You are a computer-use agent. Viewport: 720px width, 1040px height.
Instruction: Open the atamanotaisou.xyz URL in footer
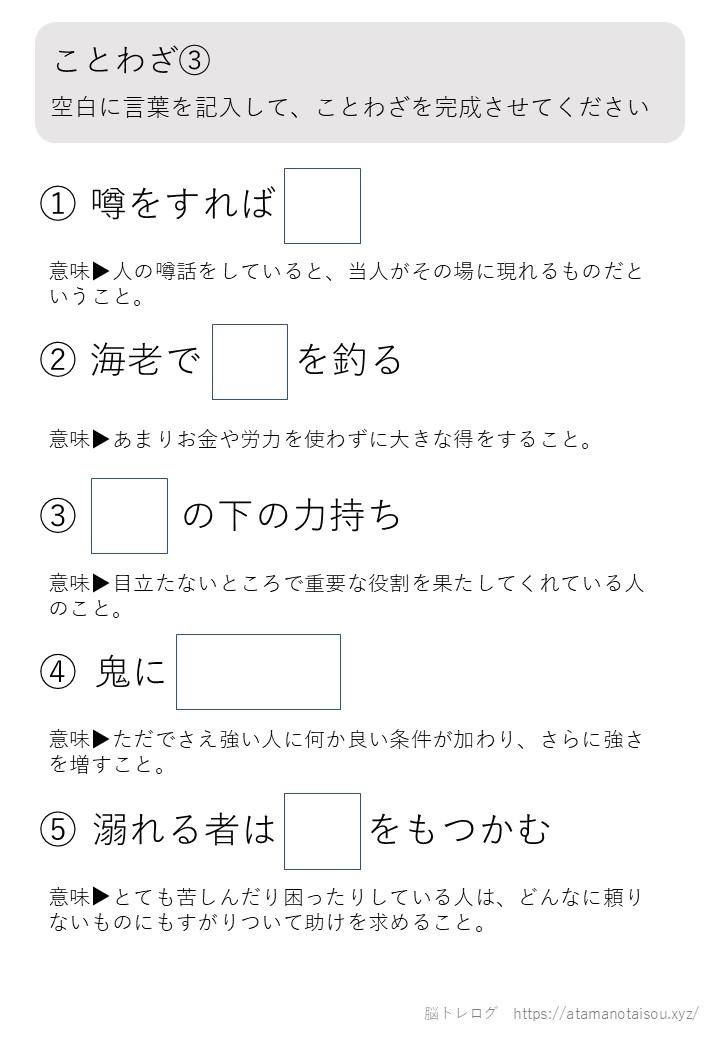pos(605,1013)
